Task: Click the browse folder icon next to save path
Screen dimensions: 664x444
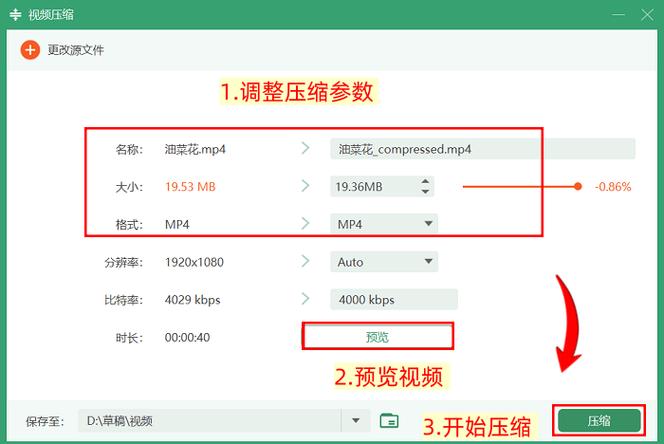Action: (389, 420)
